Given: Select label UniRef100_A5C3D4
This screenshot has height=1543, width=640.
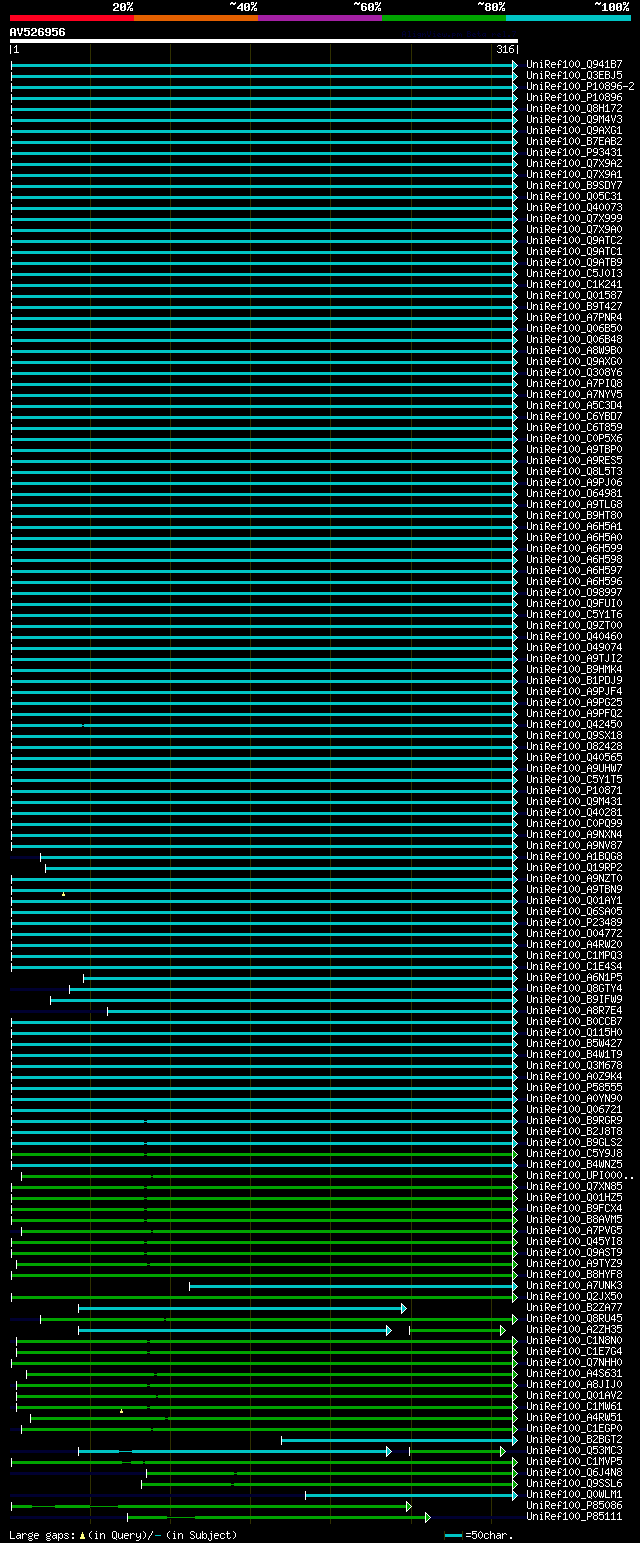Looking at the screenshot, I should click(x=574, y=405).
